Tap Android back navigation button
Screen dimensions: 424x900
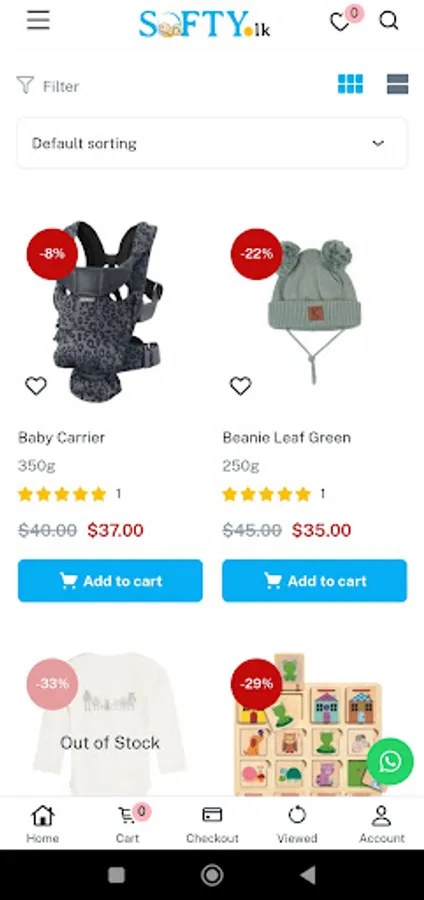tap(308, 875)
